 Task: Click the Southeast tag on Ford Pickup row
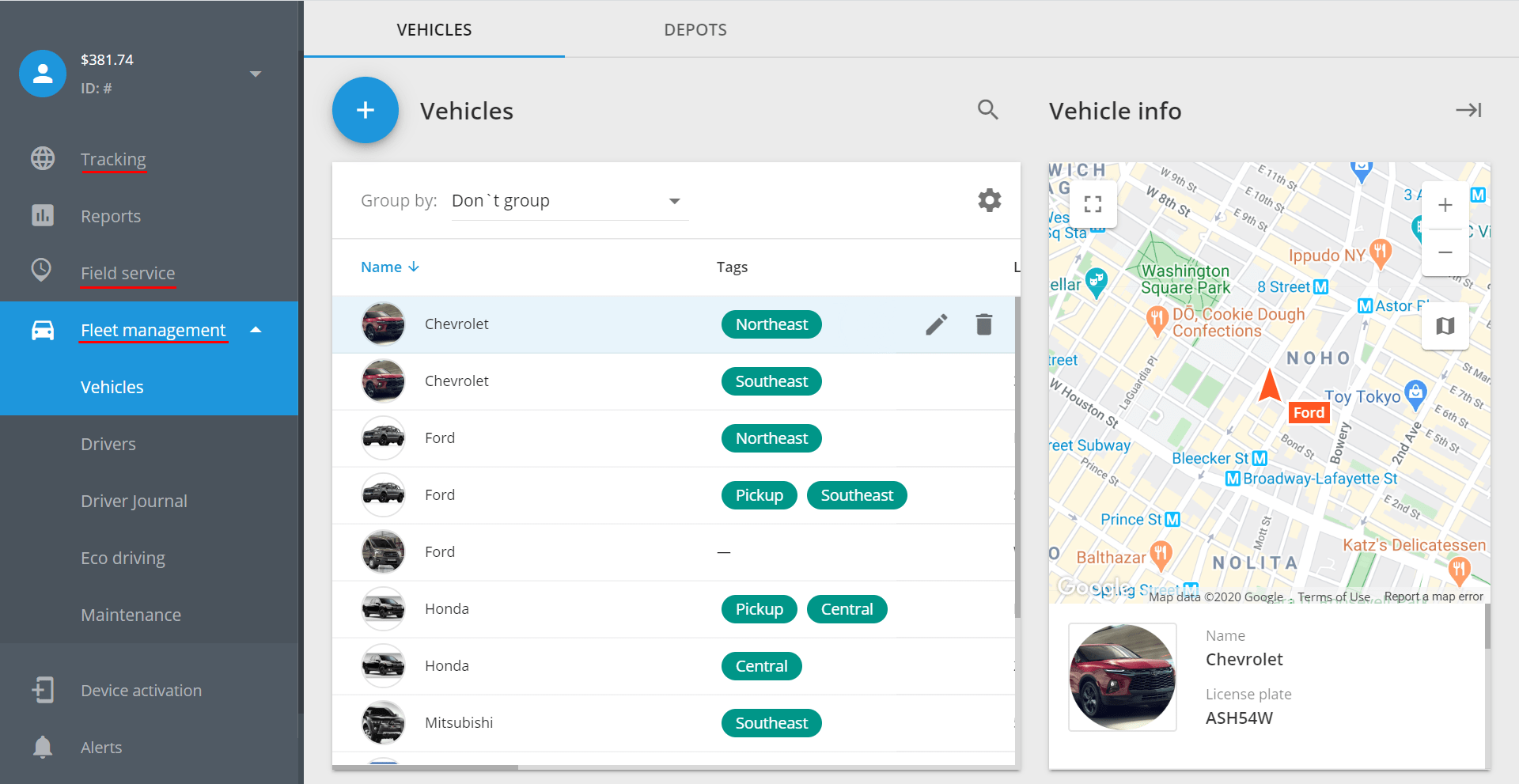pos(857,495)
